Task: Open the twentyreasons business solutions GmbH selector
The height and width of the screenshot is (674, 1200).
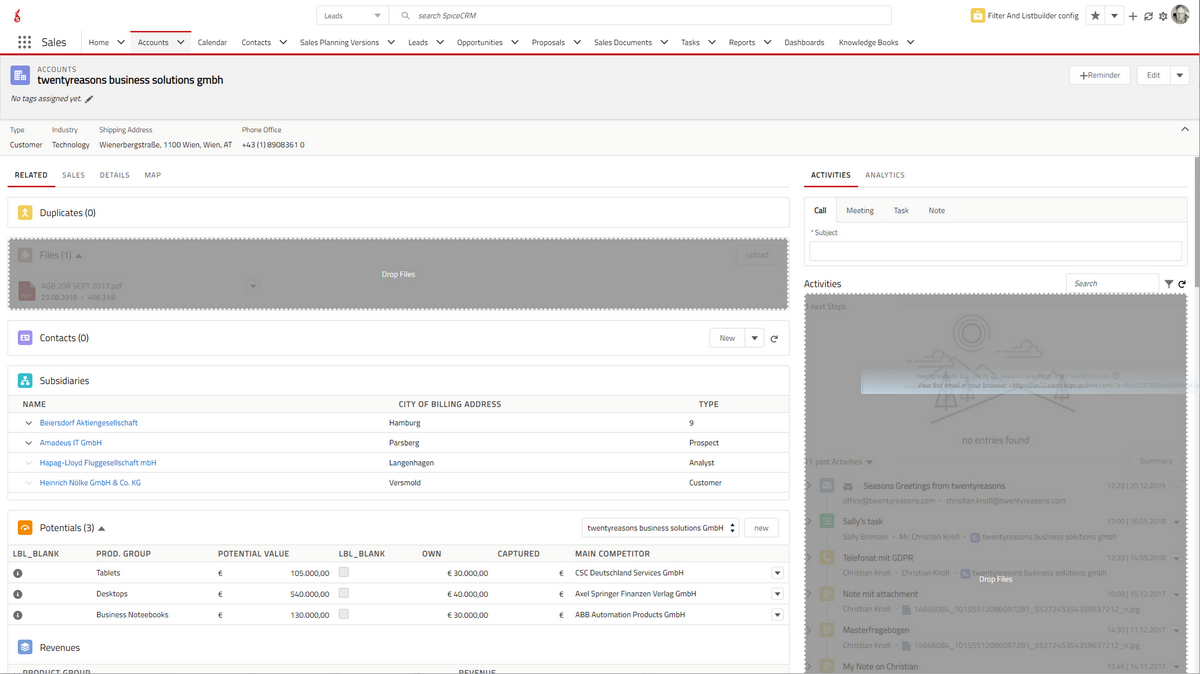Action: point(662,528)
